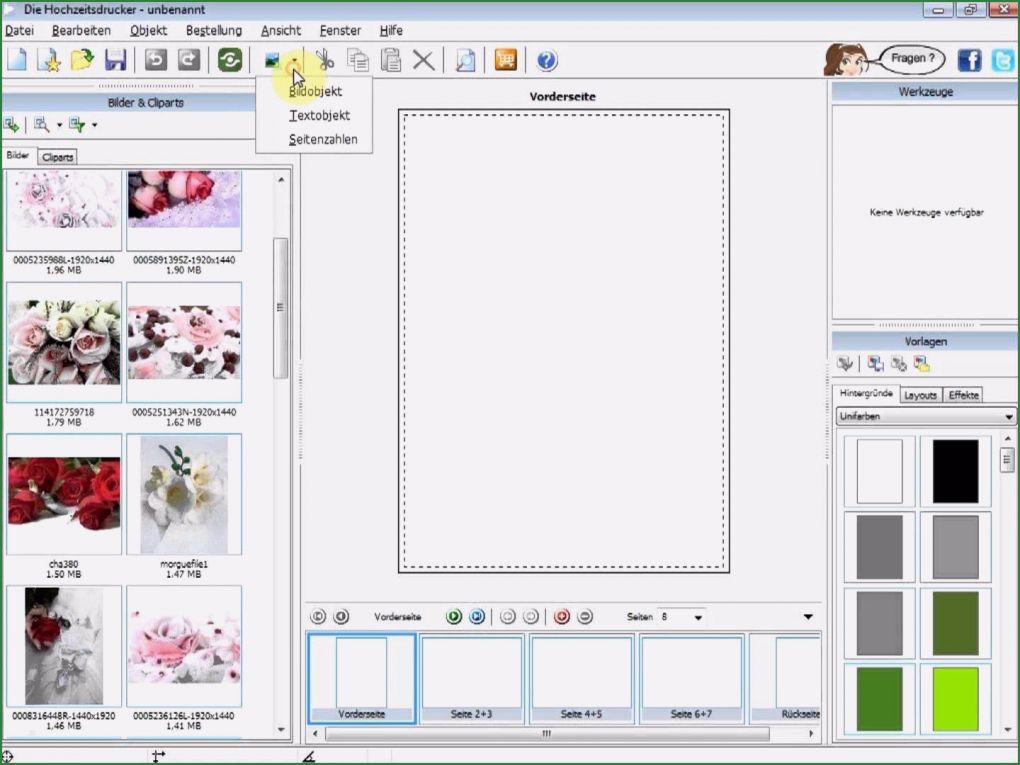Click the save floppy disk icon
This screenshot has height=765, width=1020.
(x=115, y=60)
